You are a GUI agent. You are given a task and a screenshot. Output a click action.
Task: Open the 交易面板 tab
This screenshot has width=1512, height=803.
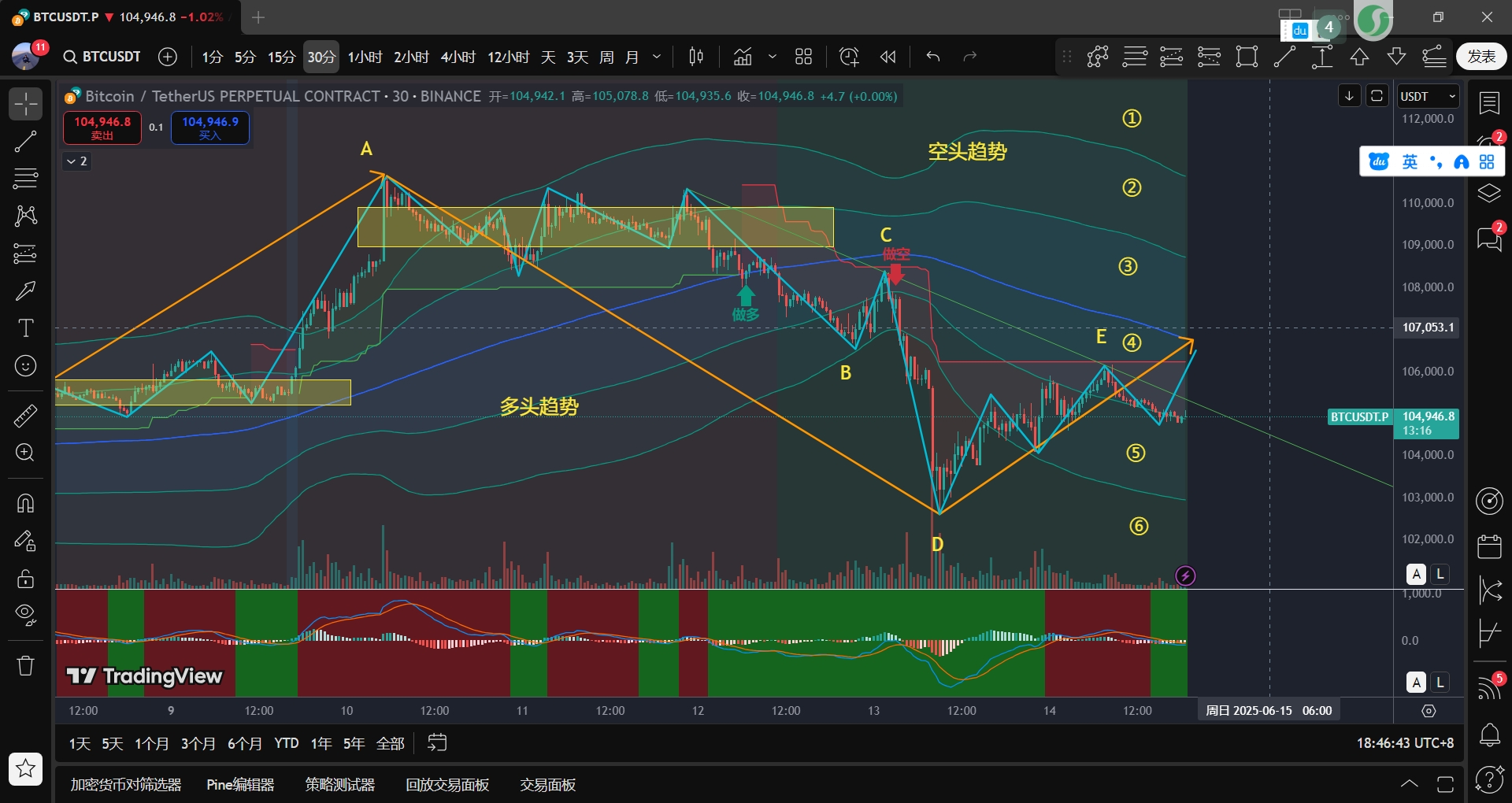click(547, 785)
